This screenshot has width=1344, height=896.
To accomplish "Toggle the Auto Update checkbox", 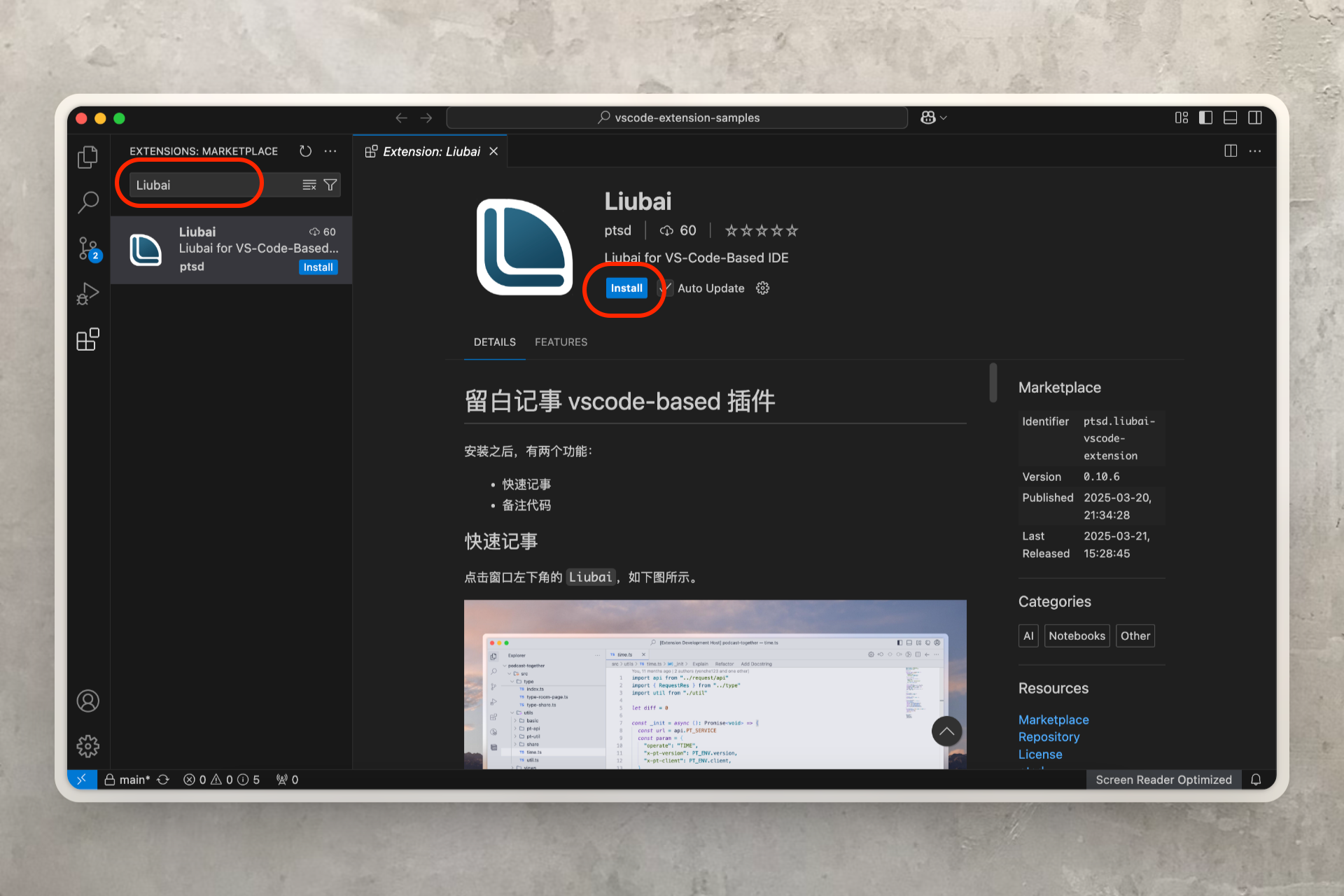I will 666,288.
